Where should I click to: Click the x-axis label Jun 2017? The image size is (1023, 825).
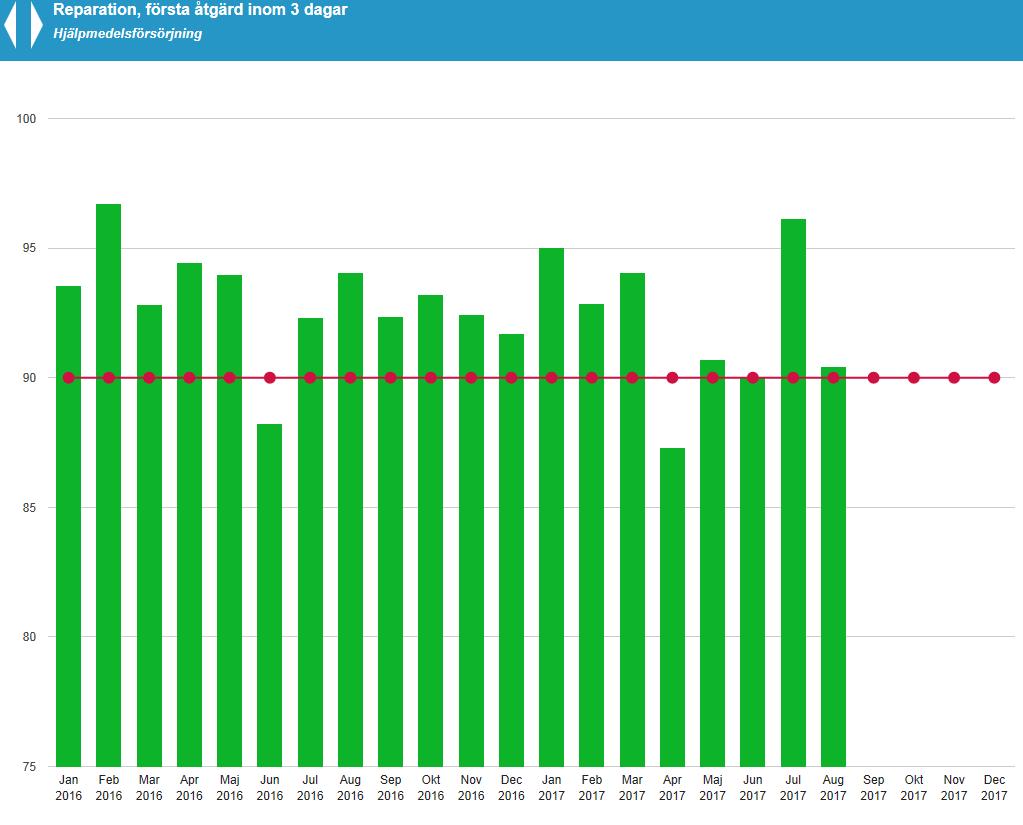coord(753,788)
